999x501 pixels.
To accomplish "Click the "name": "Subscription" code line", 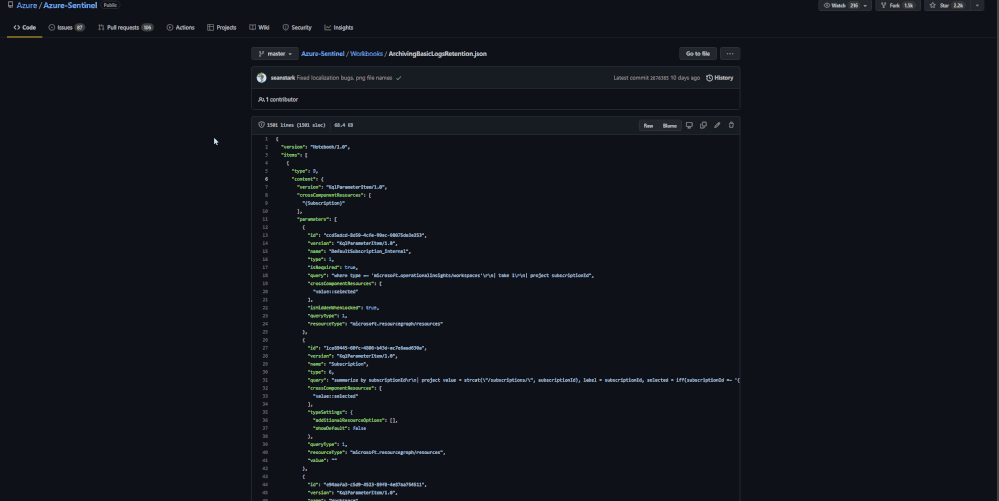I will [338, 364].
